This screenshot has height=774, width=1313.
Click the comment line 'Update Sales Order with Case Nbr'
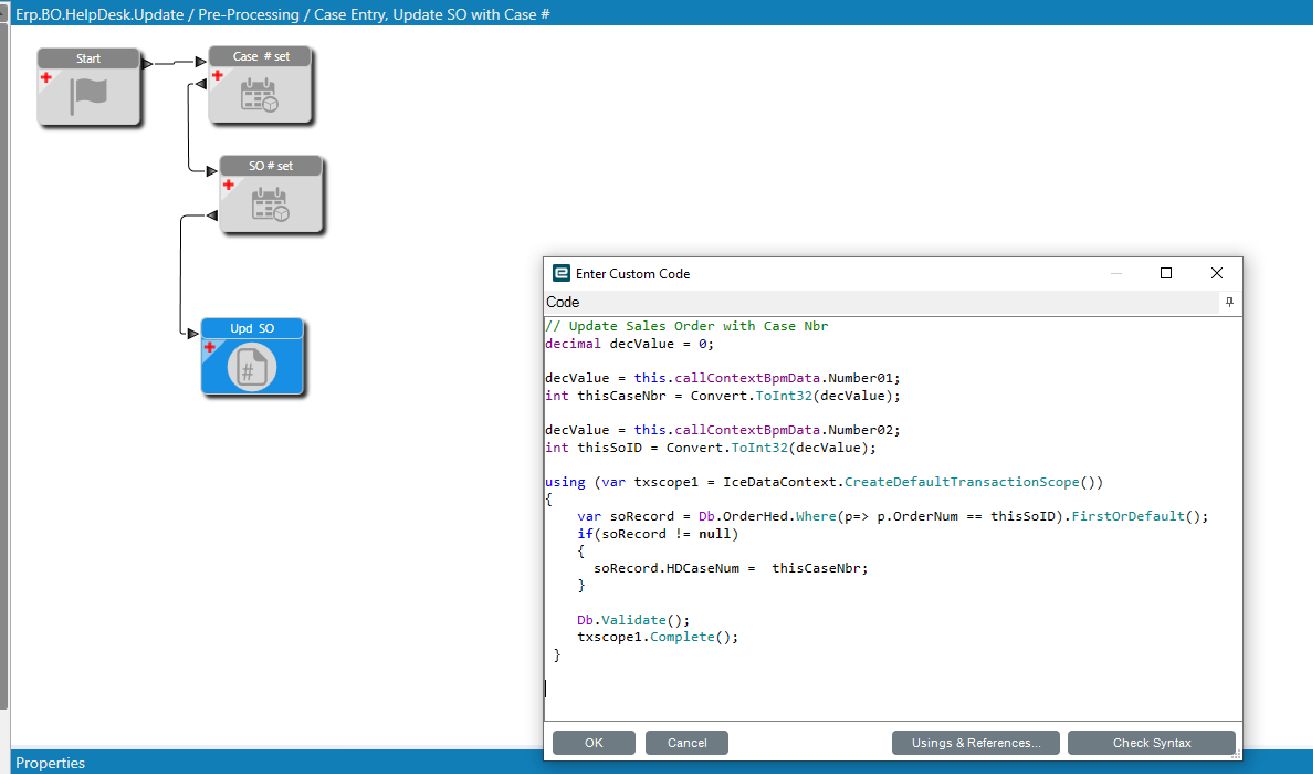click(x=687, y=326)
